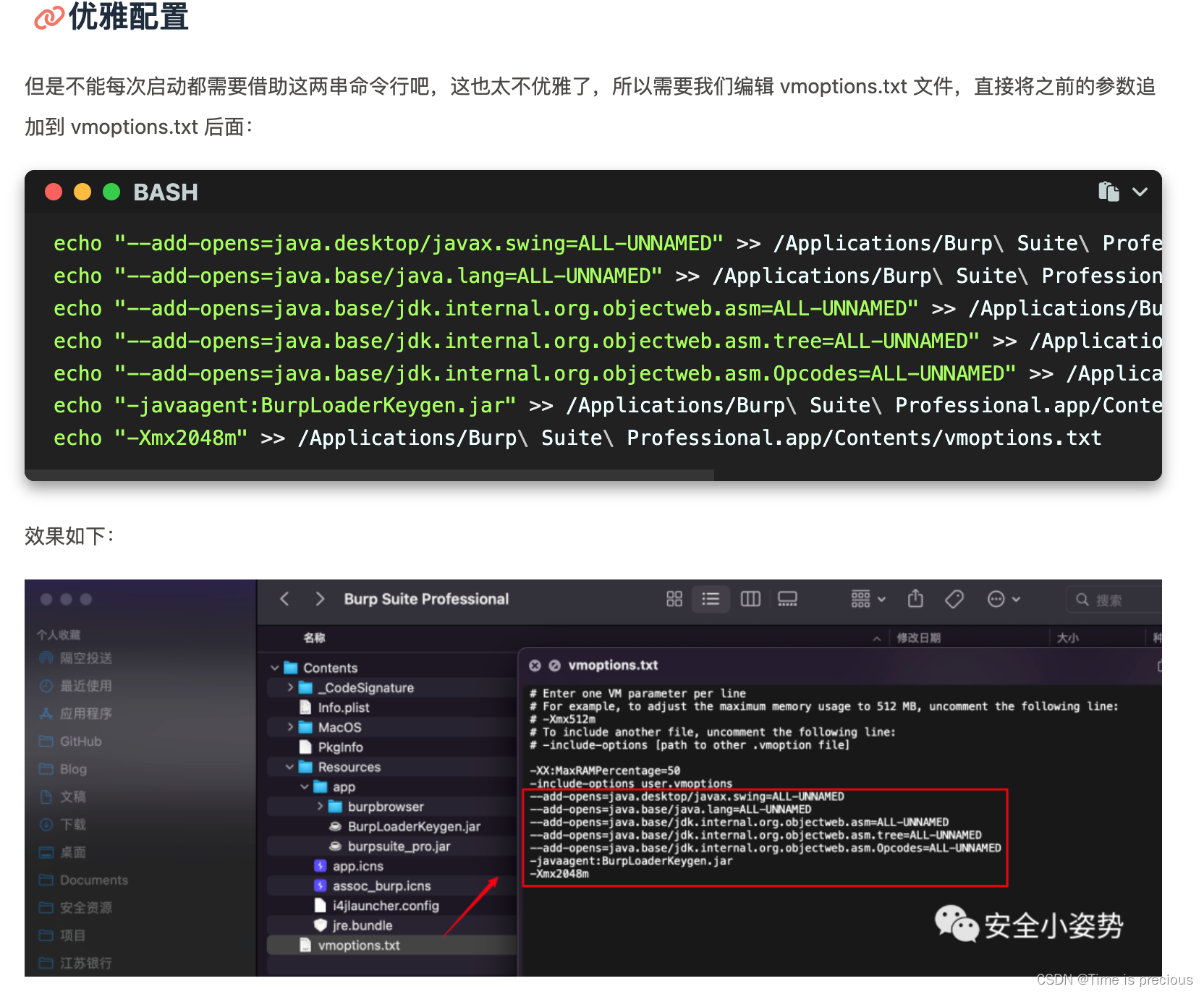
Task: Click the Finder tag icon
Action: tap(954, 599)
